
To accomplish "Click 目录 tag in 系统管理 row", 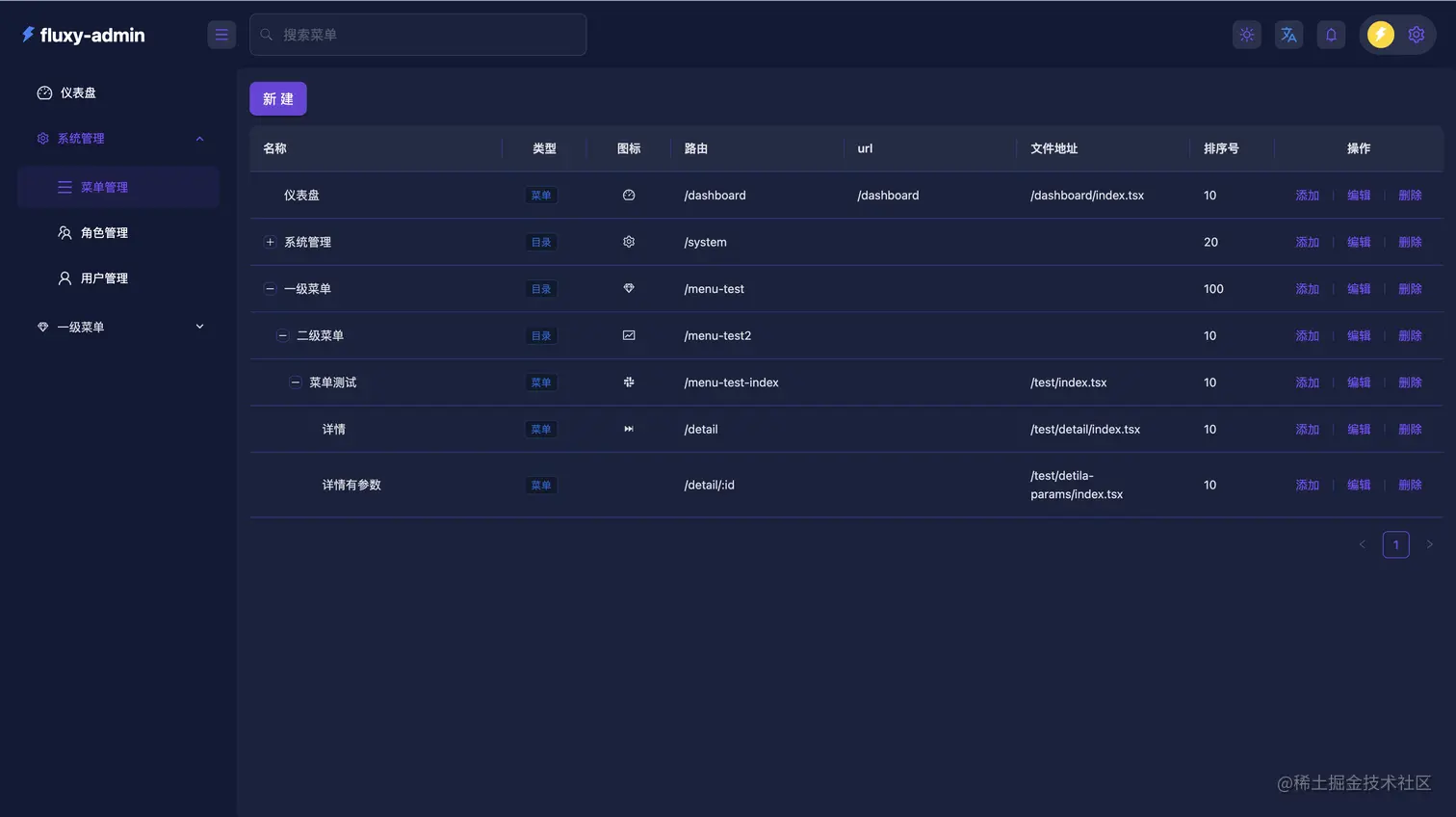I will click(541, 242).
